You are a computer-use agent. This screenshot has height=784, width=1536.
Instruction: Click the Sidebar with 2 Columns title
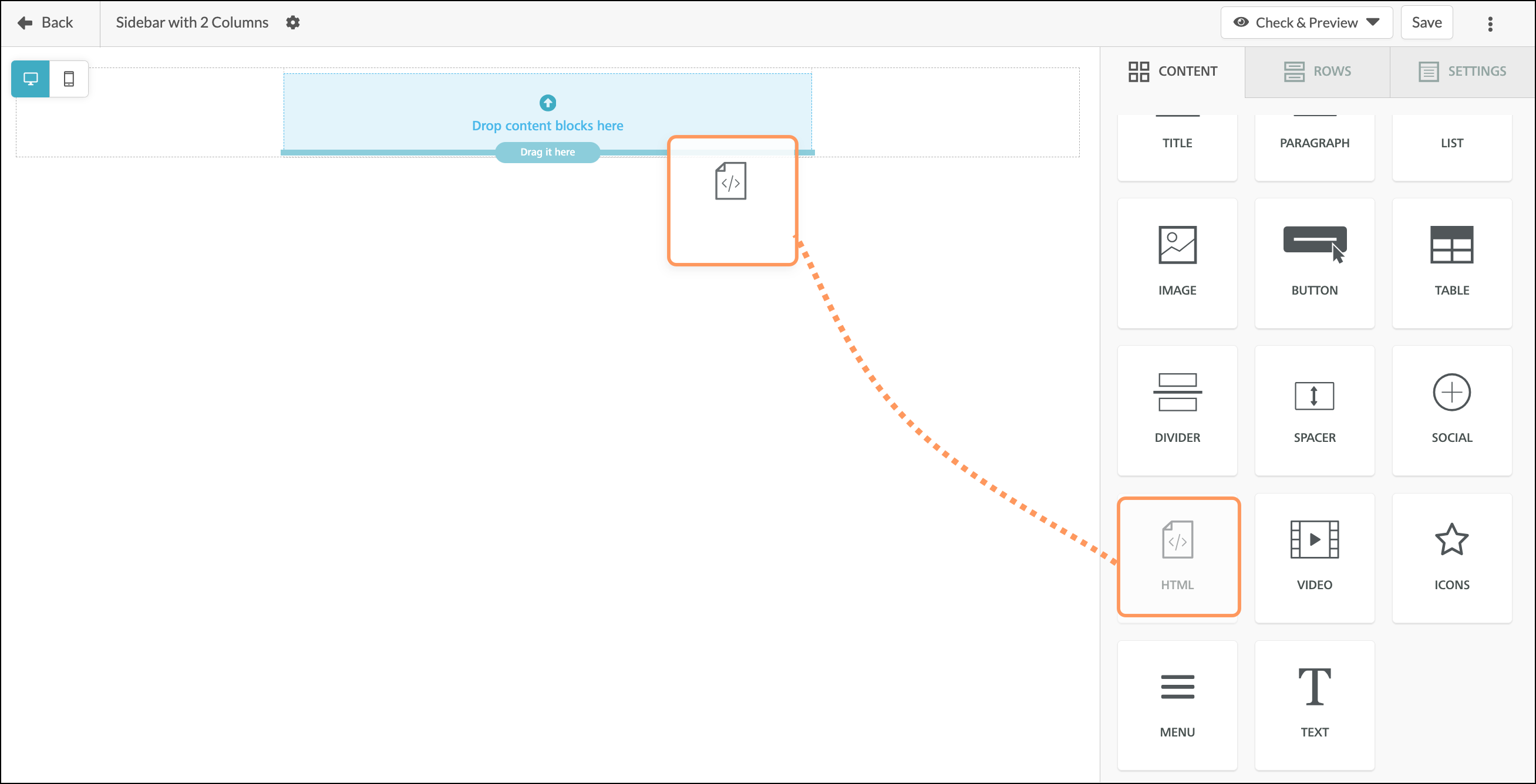(192, 23)
